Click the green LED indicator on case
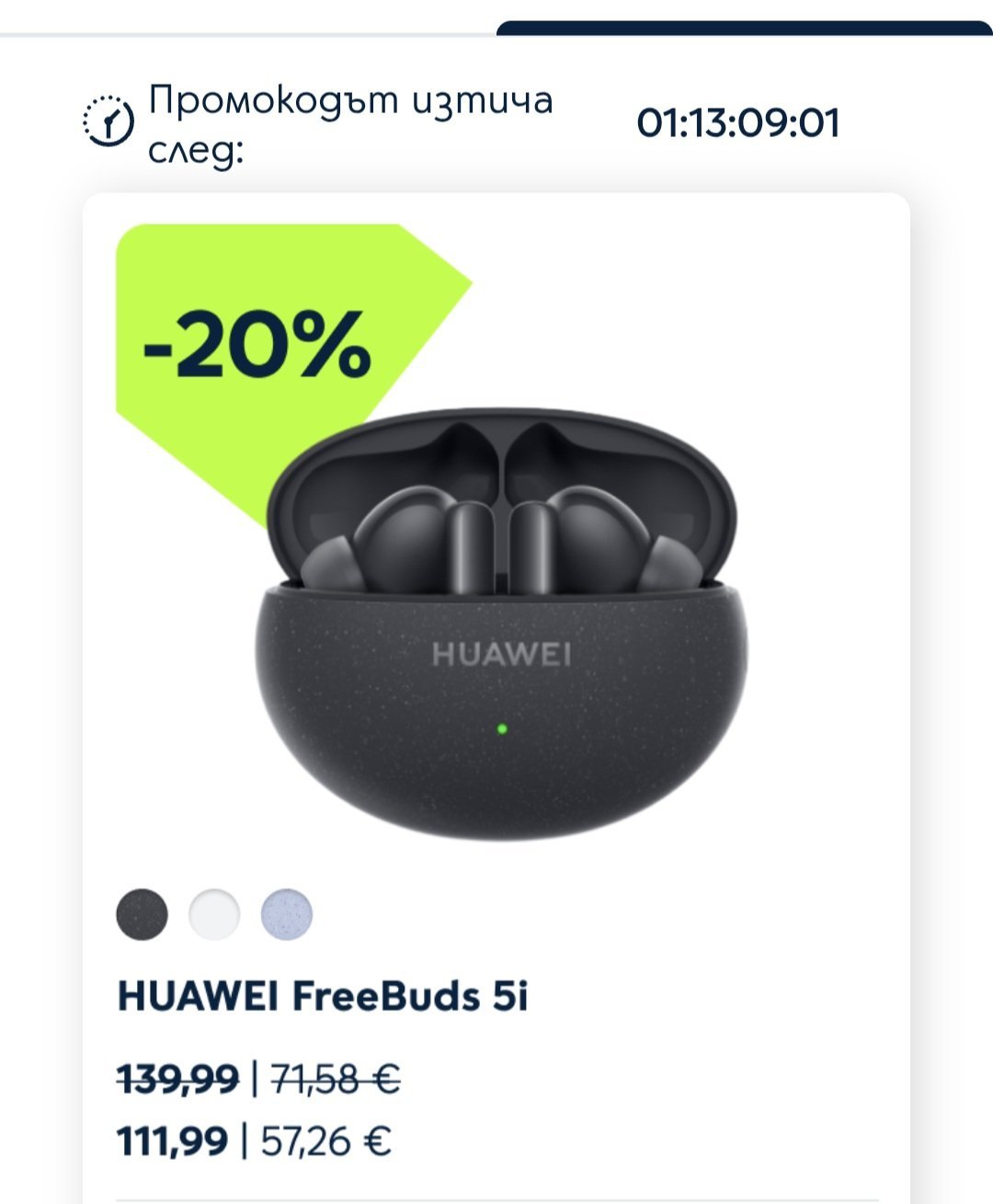Image resolution: width=993 pixels, height=1204 pixels. pos(502,729)
